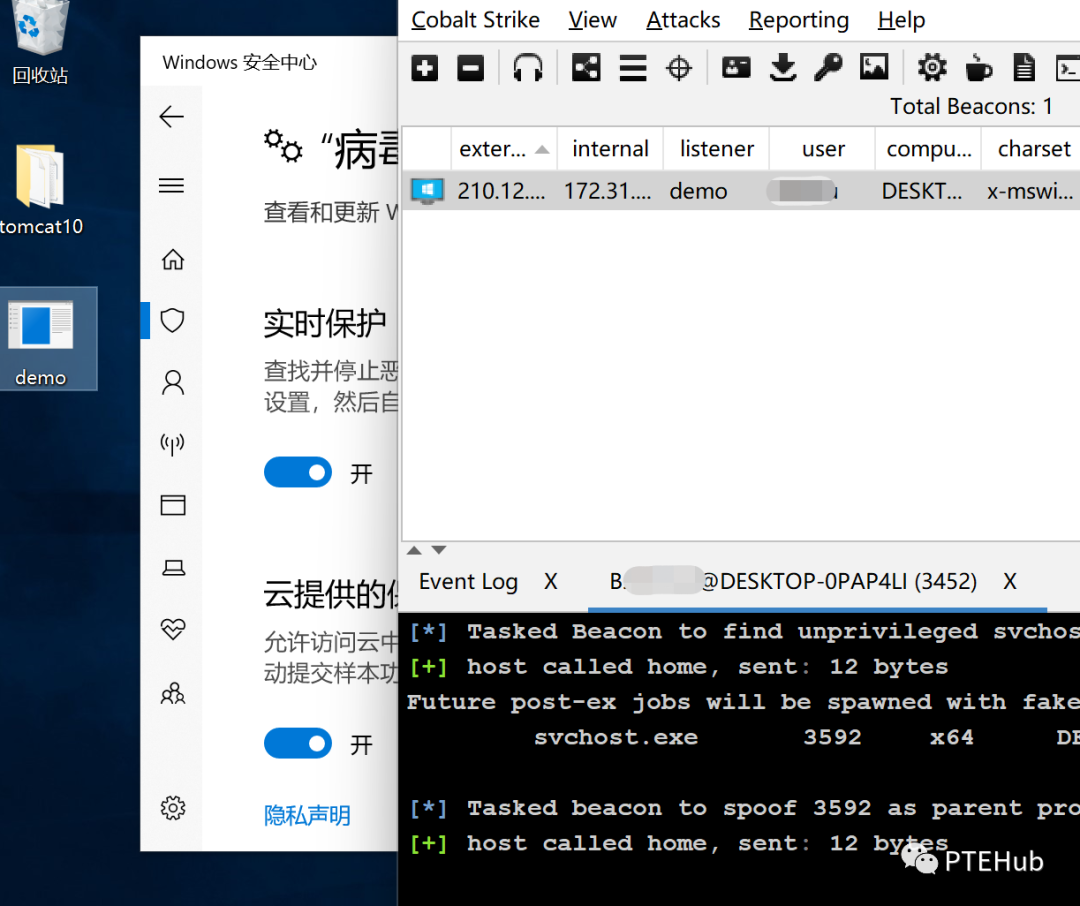Open the View menu
This screenshot has height=906, width=1080.
click(x=592, y=20)
